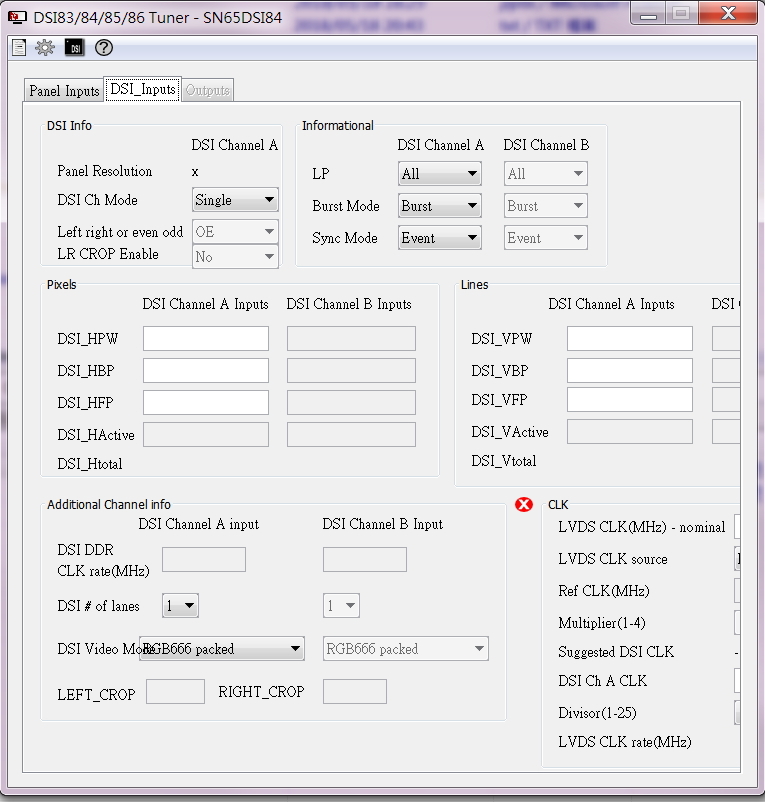The width and height of the screenshot is (765, 802).
Task: Click the greyed-out Outputs tab
Action: click(207, 91)
